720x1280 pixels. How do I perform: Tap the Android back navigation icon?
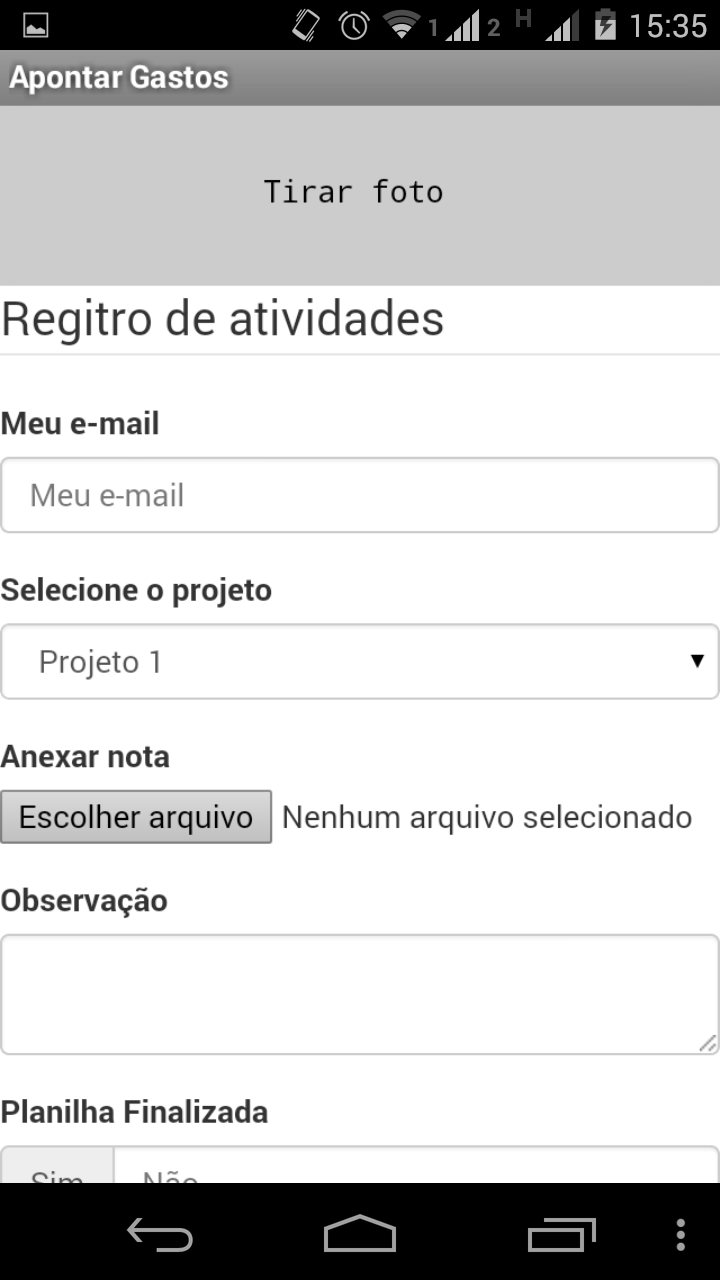[x=160, y=1235]
